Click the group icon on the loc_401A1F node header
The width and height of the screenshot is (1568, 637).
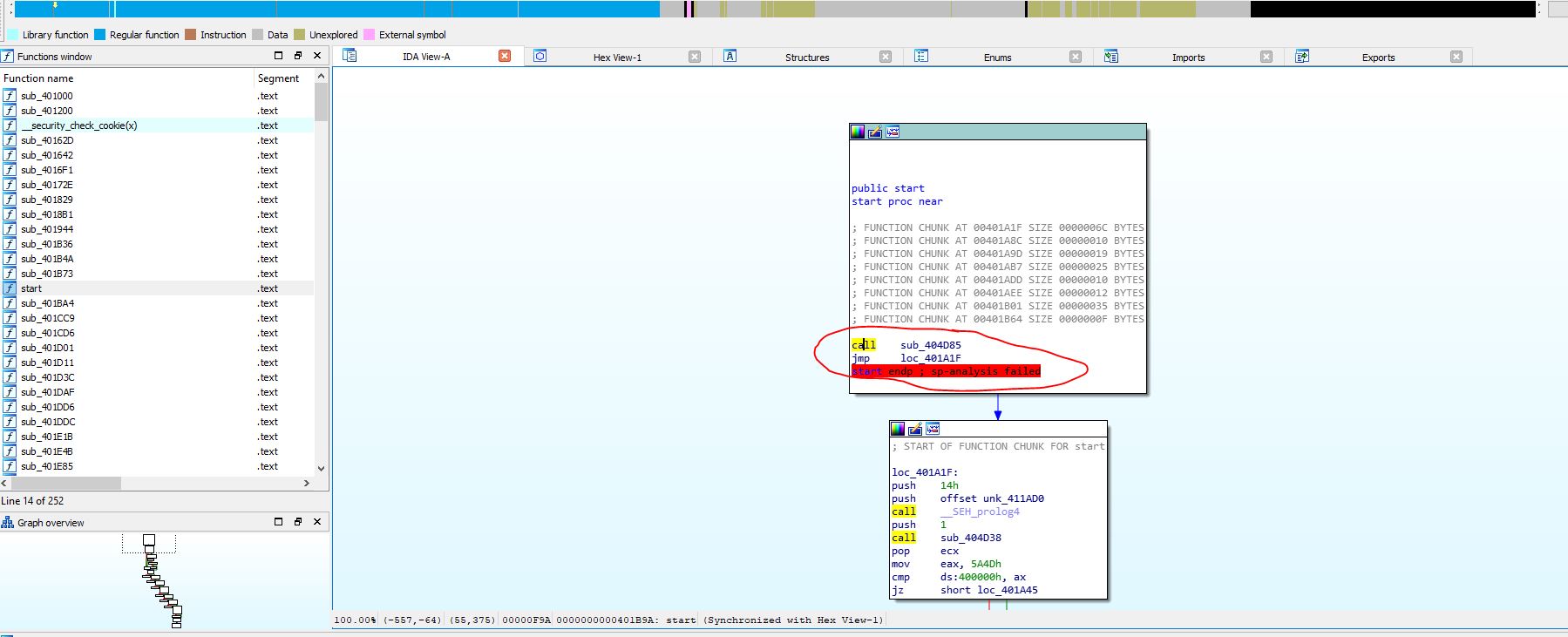tap(933, 429)
